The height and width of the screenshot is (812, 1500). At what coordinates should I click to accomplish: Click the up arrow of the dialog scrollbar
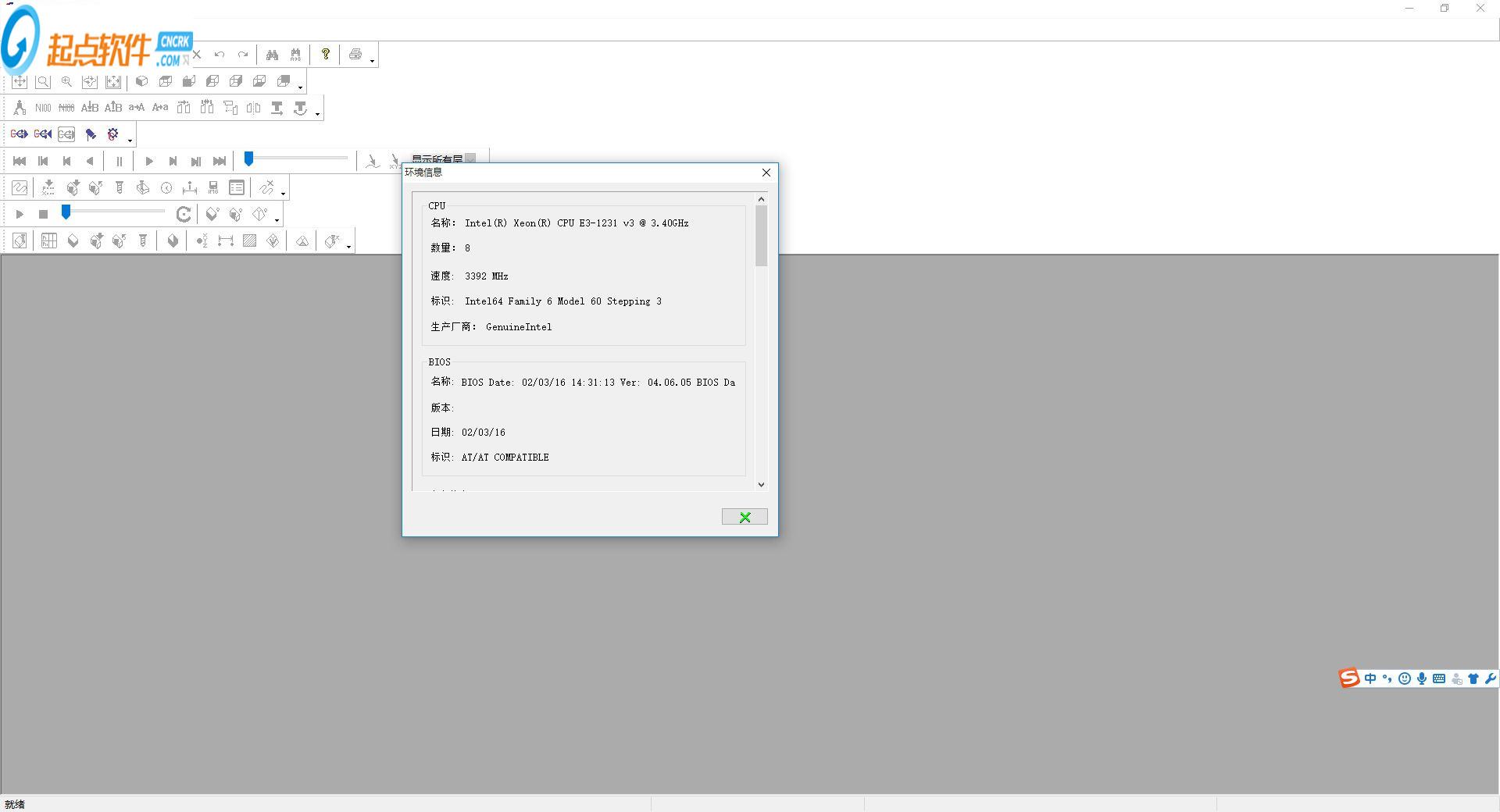[x=761, y=199]
